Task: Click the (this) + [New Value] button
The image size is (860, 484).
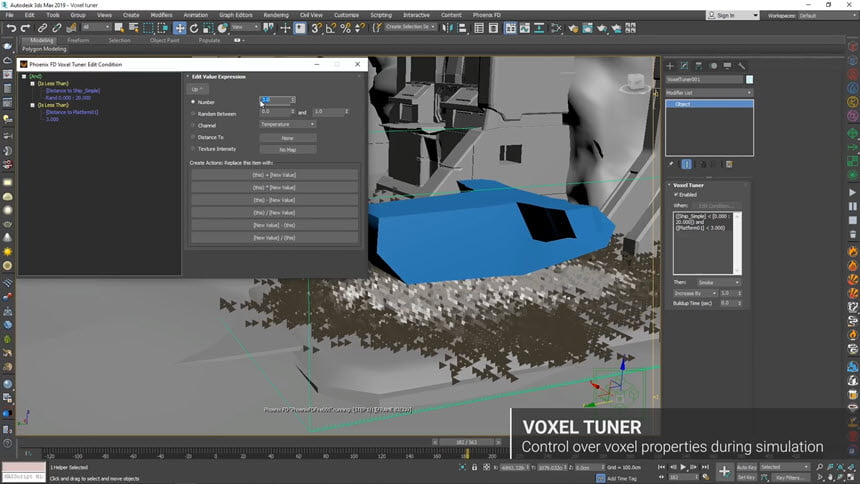Action: [274, 175]
